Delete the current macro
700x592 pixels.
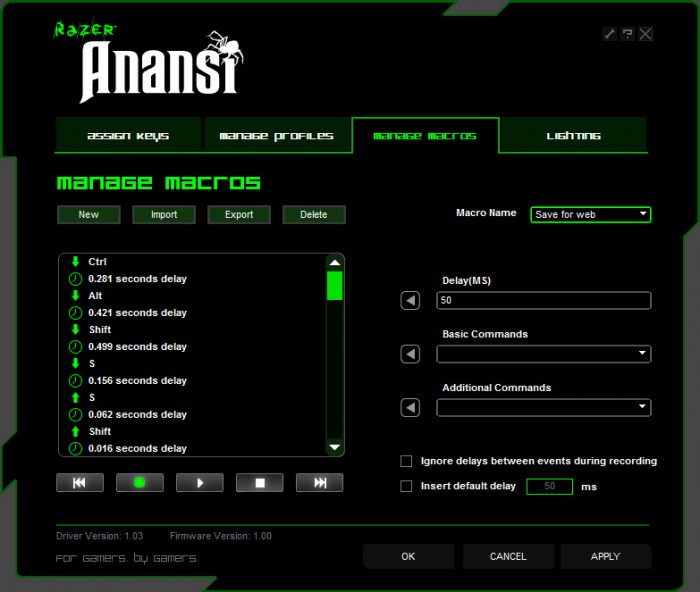click(314, 214)
